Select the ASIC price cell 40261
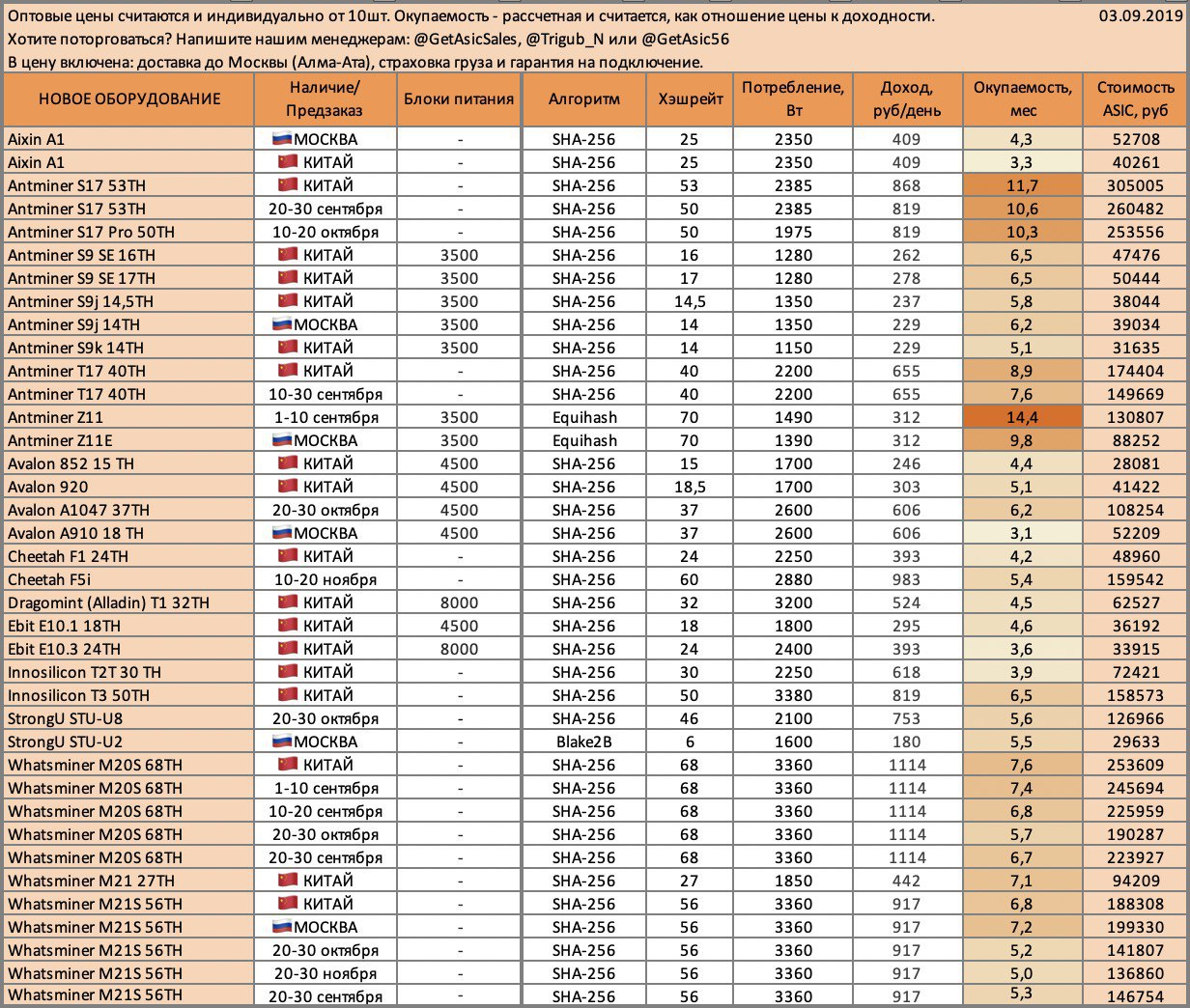The width and height of the screenshot is (1190, 1008). click(x=1135, y=162)
